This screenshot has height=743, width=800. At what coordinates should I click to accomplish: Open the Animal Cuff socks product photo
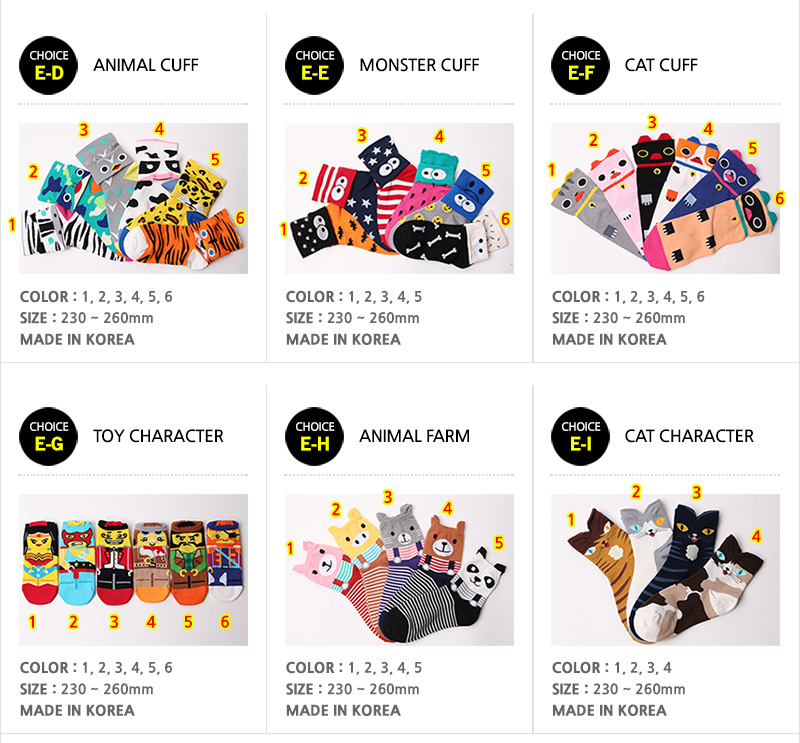tap(133, 198)
